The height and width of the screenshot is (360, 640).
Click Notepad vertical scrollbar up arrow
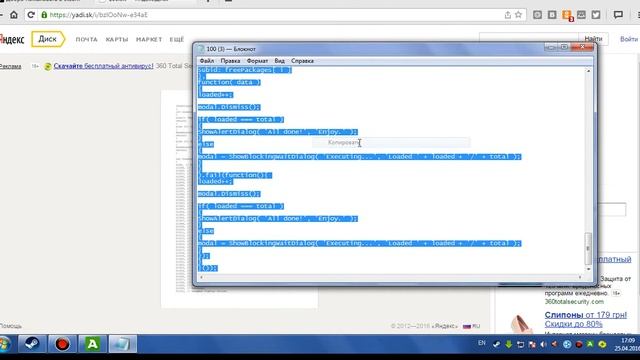click(588, 71)
